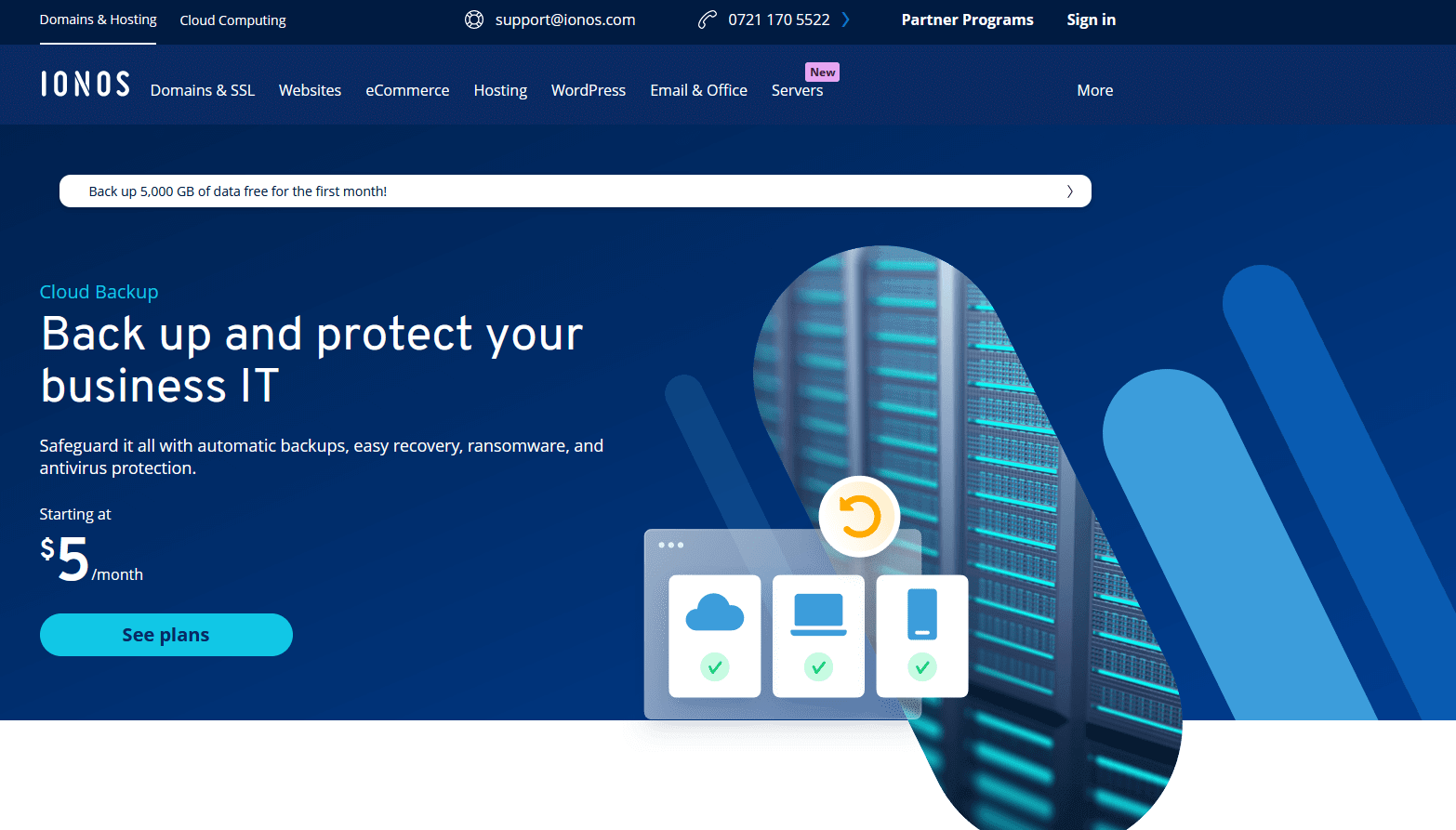
Task: Switch to the Domains & Hosting tab
Action: point(98,20)
